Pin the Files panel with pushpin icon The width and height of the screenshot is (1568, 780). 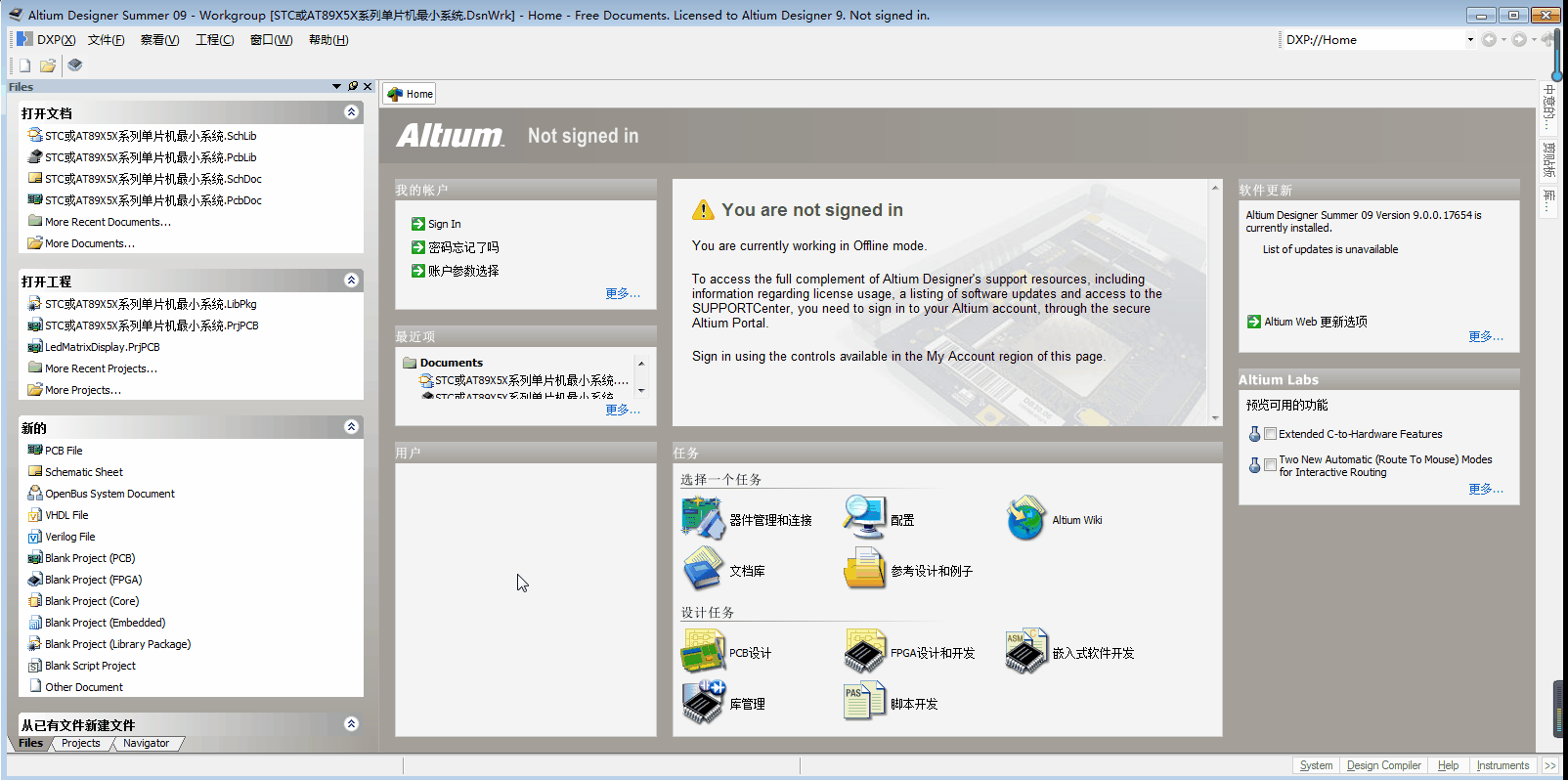[353, 86]
